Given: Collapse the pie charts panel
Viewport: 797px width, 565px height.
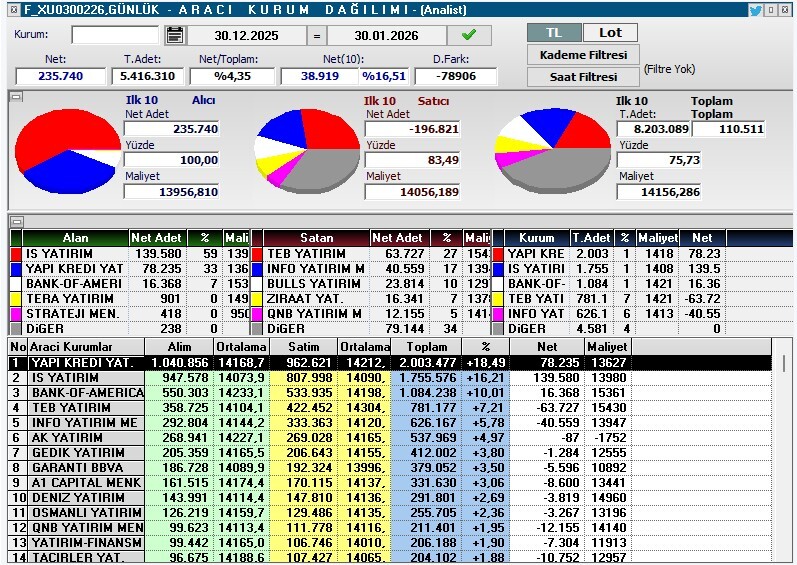Looking at the screenshot, I should point(15,97).
